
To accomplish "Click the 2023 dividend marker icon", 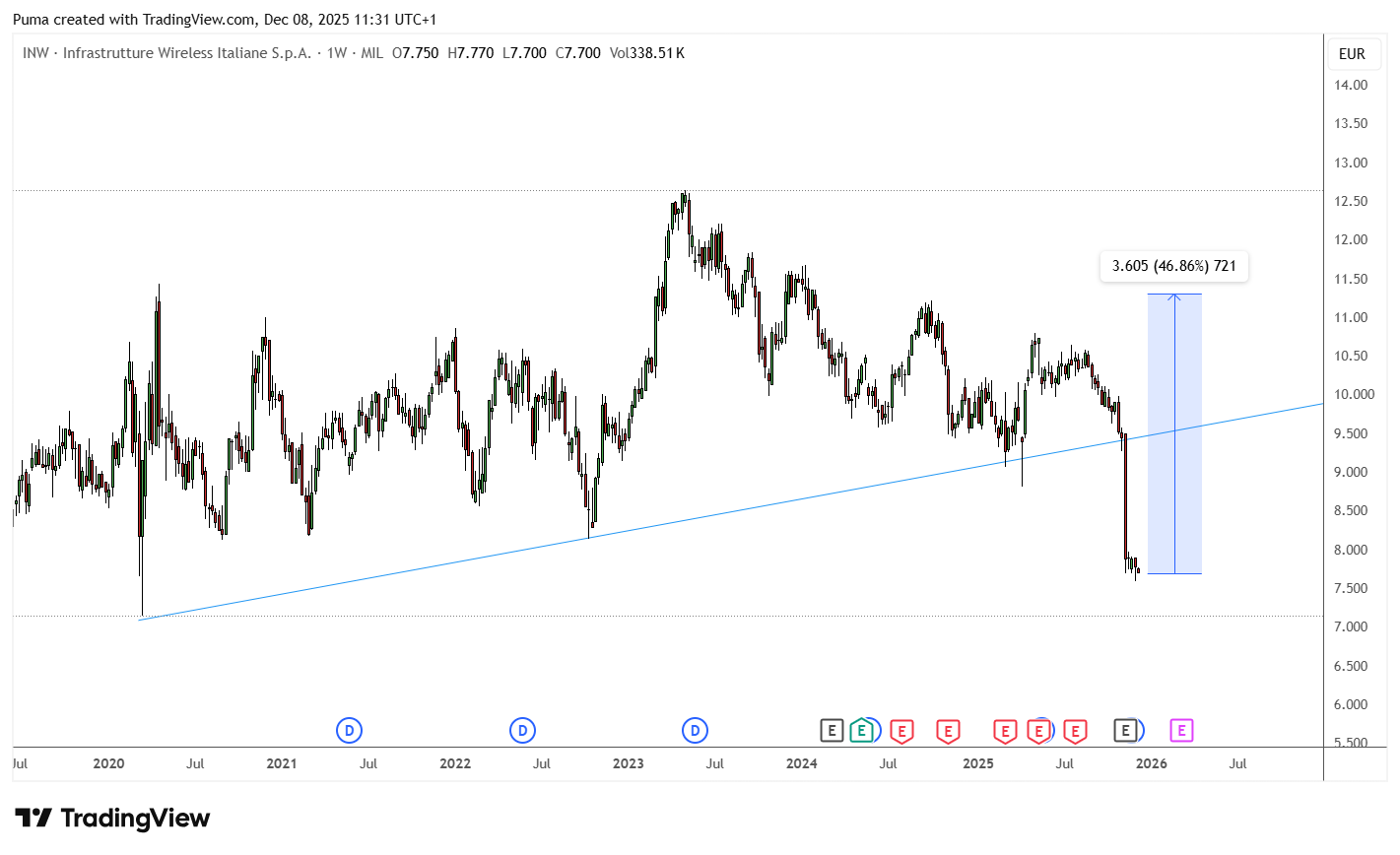I will tap(696, 731).
